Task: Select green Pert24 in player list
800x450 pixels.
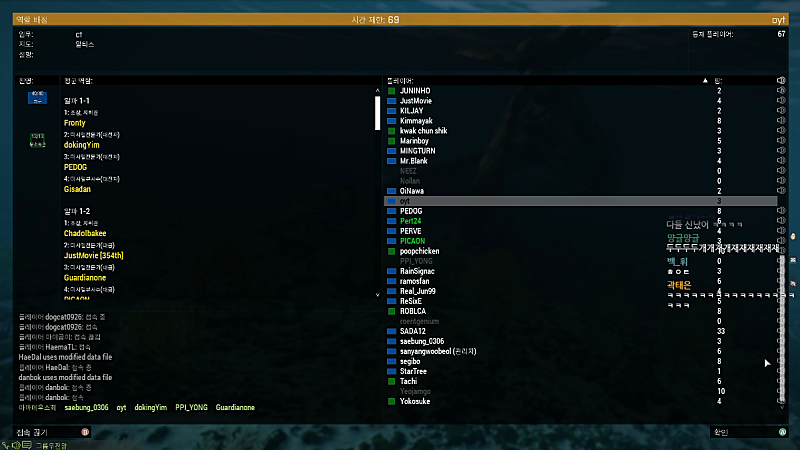Action: pos(411,221)
